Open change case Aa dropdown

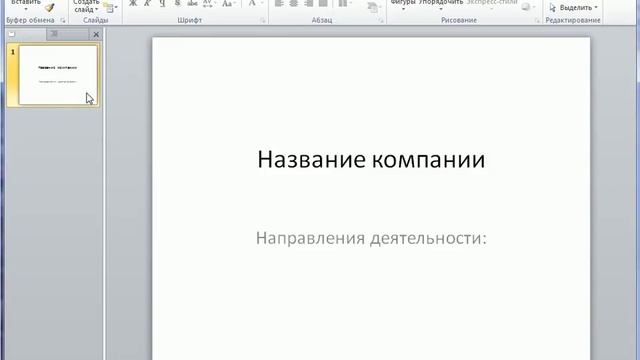point(228,4)
